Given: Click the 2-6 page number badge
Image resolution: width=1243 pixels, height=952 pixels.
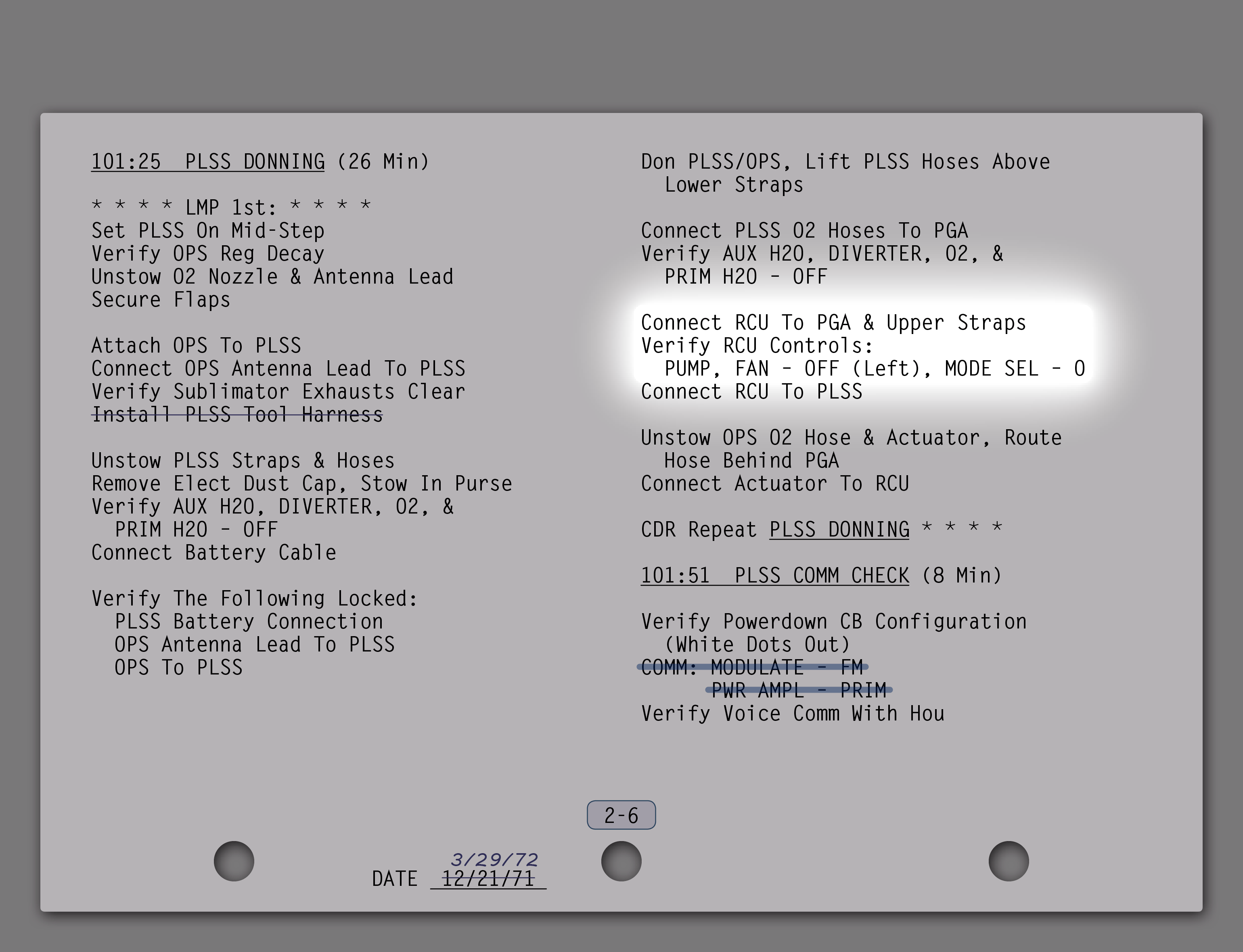Looking at the screenshot, I should click(x=621, y=815).
